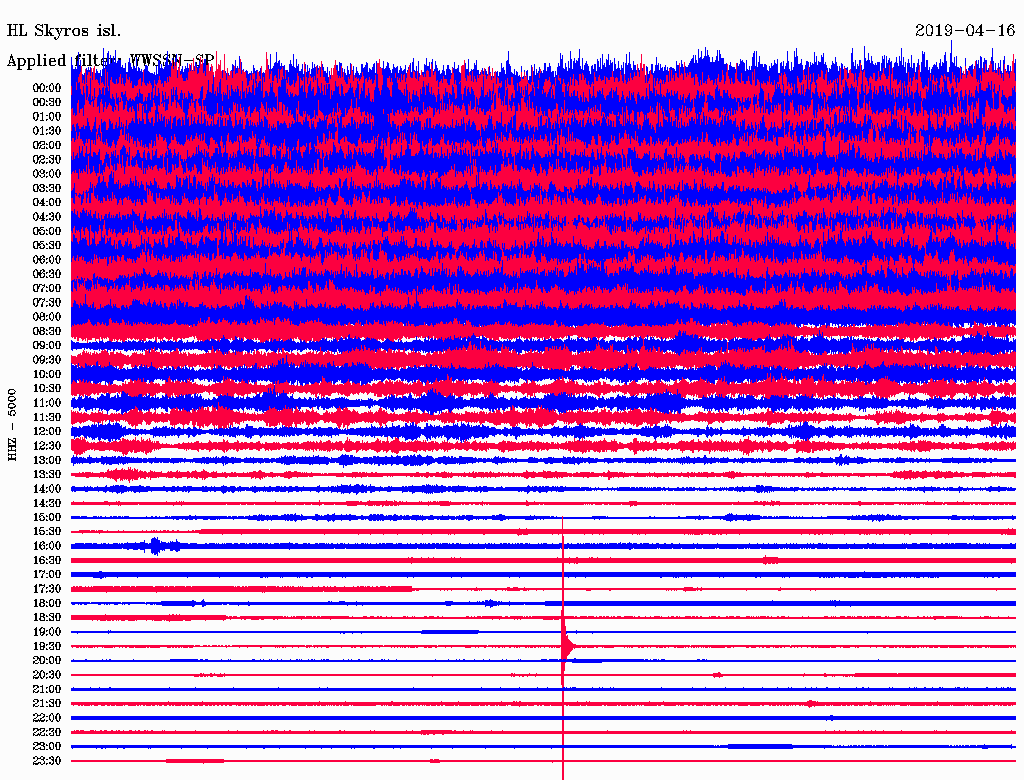1024x780 pixels.
Task: Select the 20:00 time label
Action: pyautogui.click(x=47, y=661)
